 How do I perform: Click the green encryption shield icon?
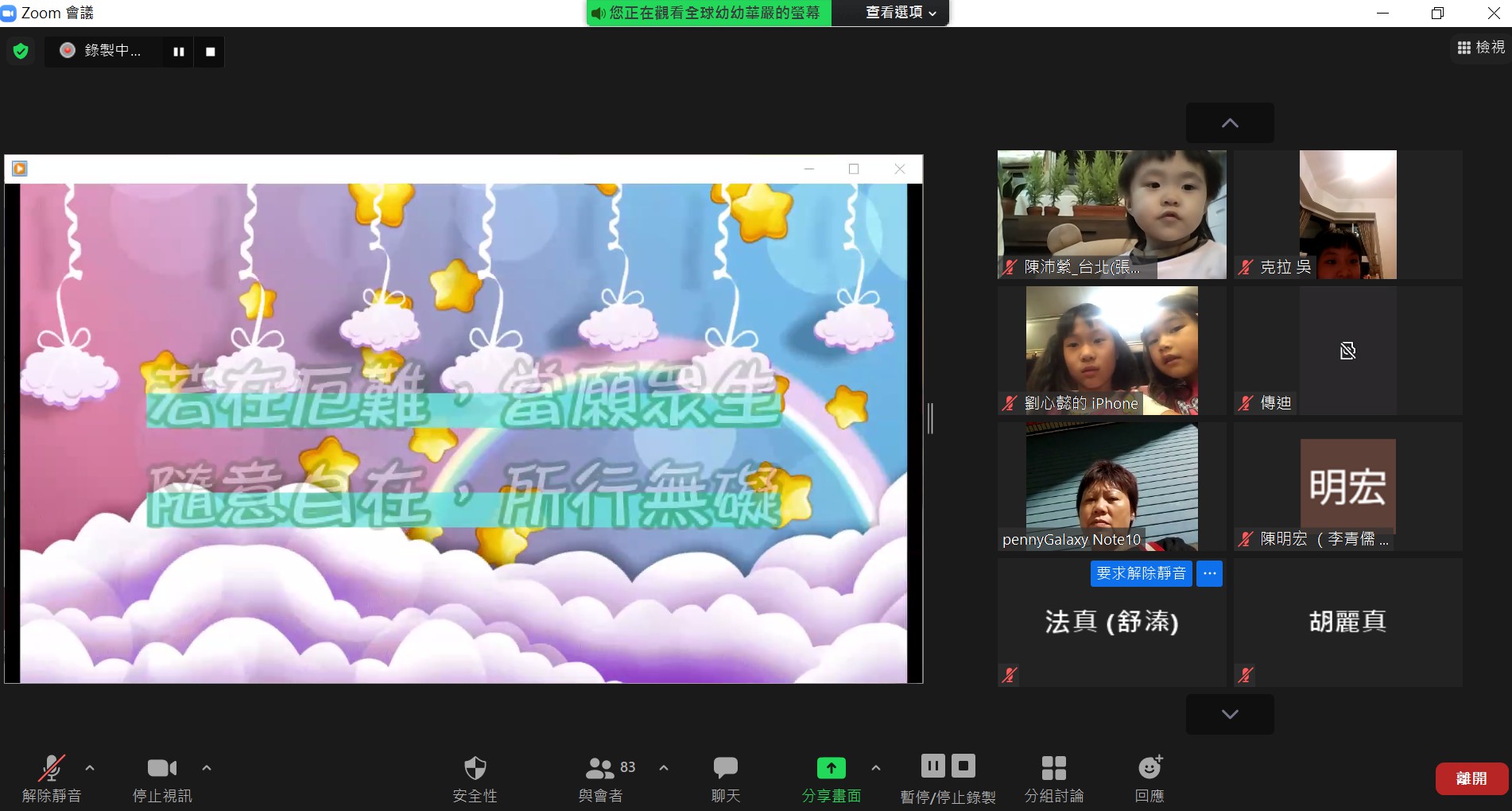tap(21, 52)
